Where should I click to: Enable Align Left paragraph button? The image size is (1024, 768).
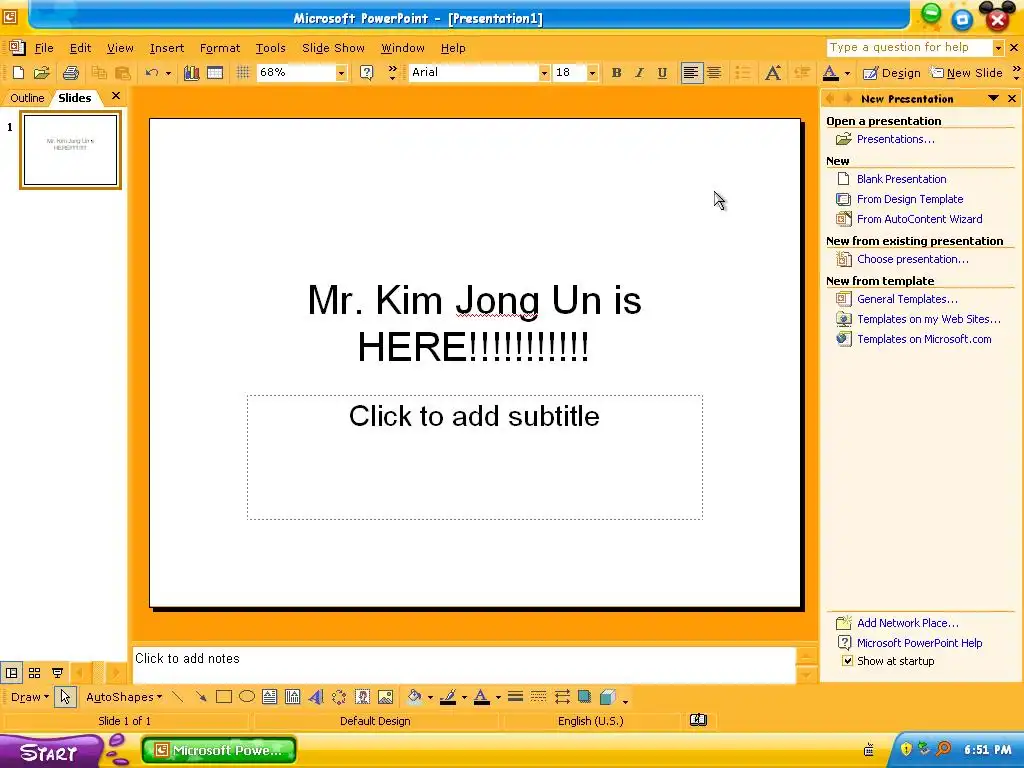(690, 73)
